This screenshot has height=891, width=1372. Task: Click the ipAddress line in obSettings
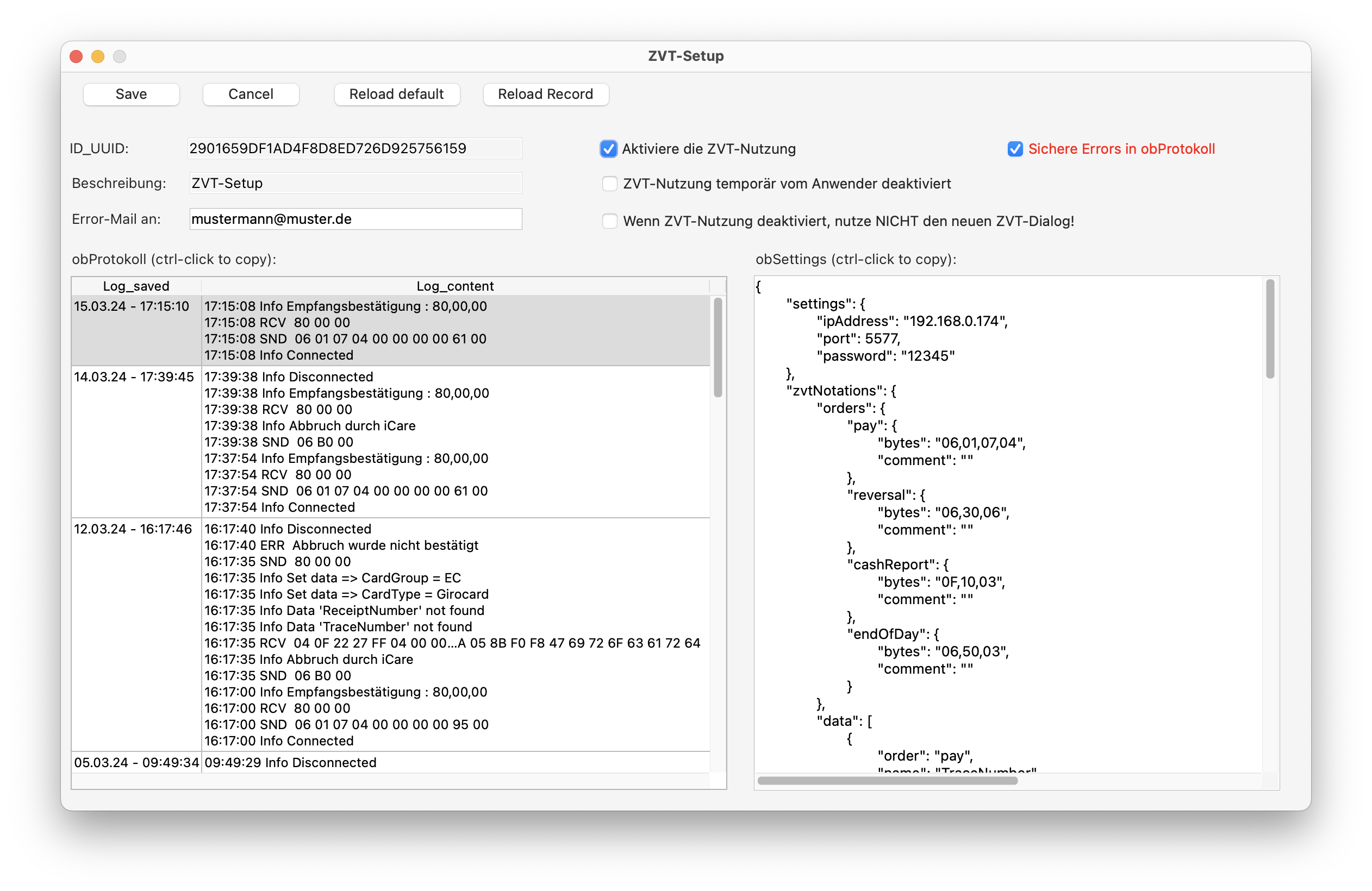(912, 321)
